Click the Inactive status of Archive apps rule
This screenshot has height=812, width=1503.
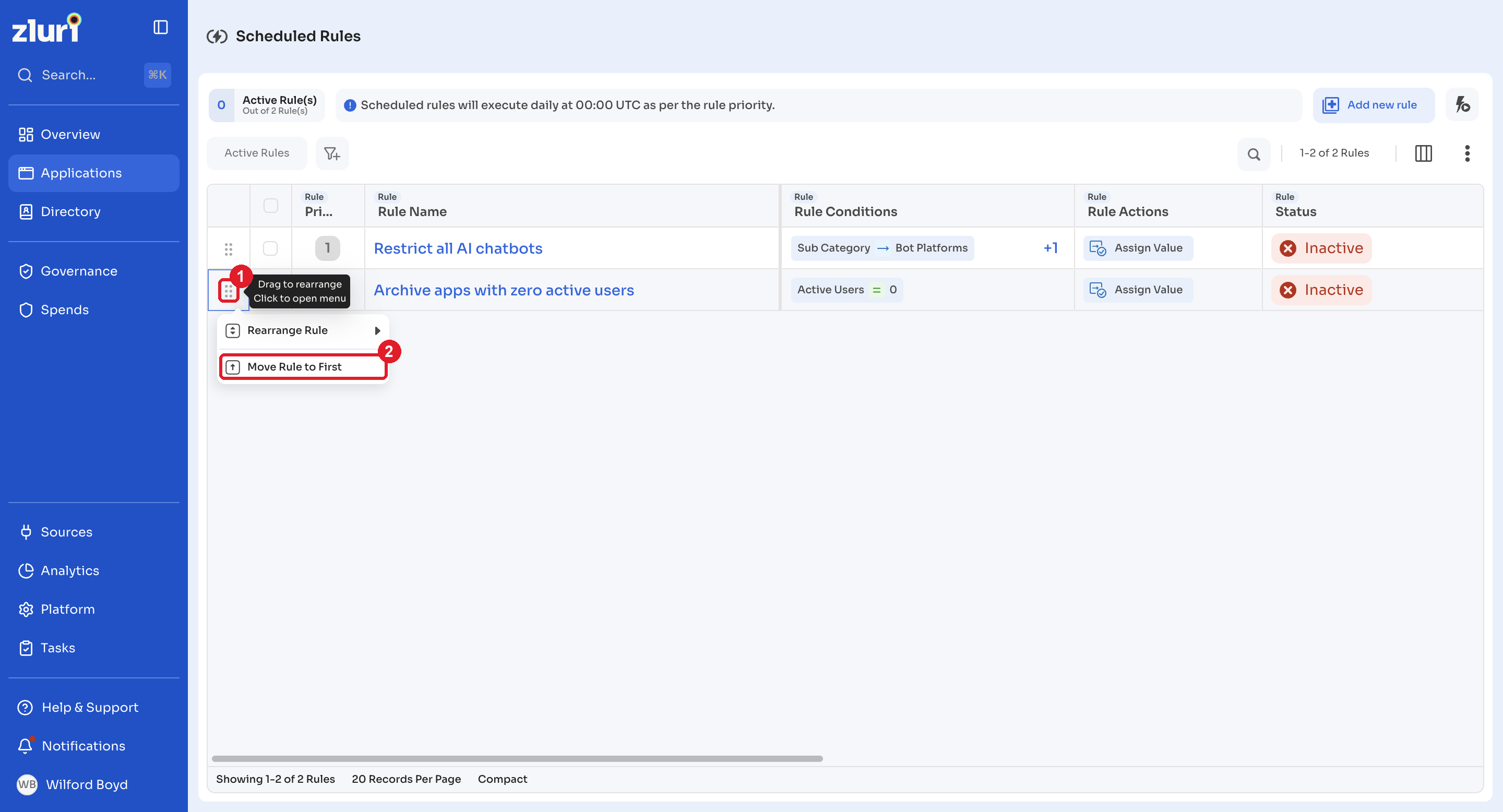pos(1321,291)
